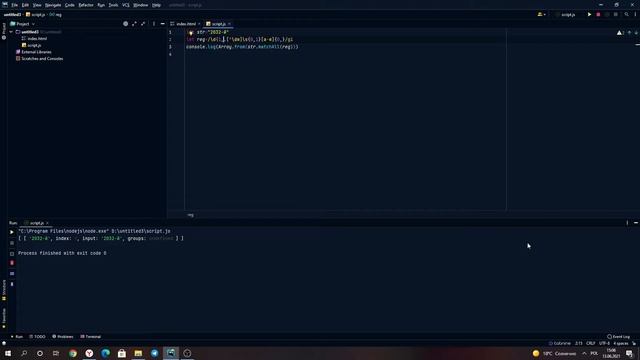Screen dimensions: 640x360
Task: Open the Refactor menu
Action: coord(86,5)
